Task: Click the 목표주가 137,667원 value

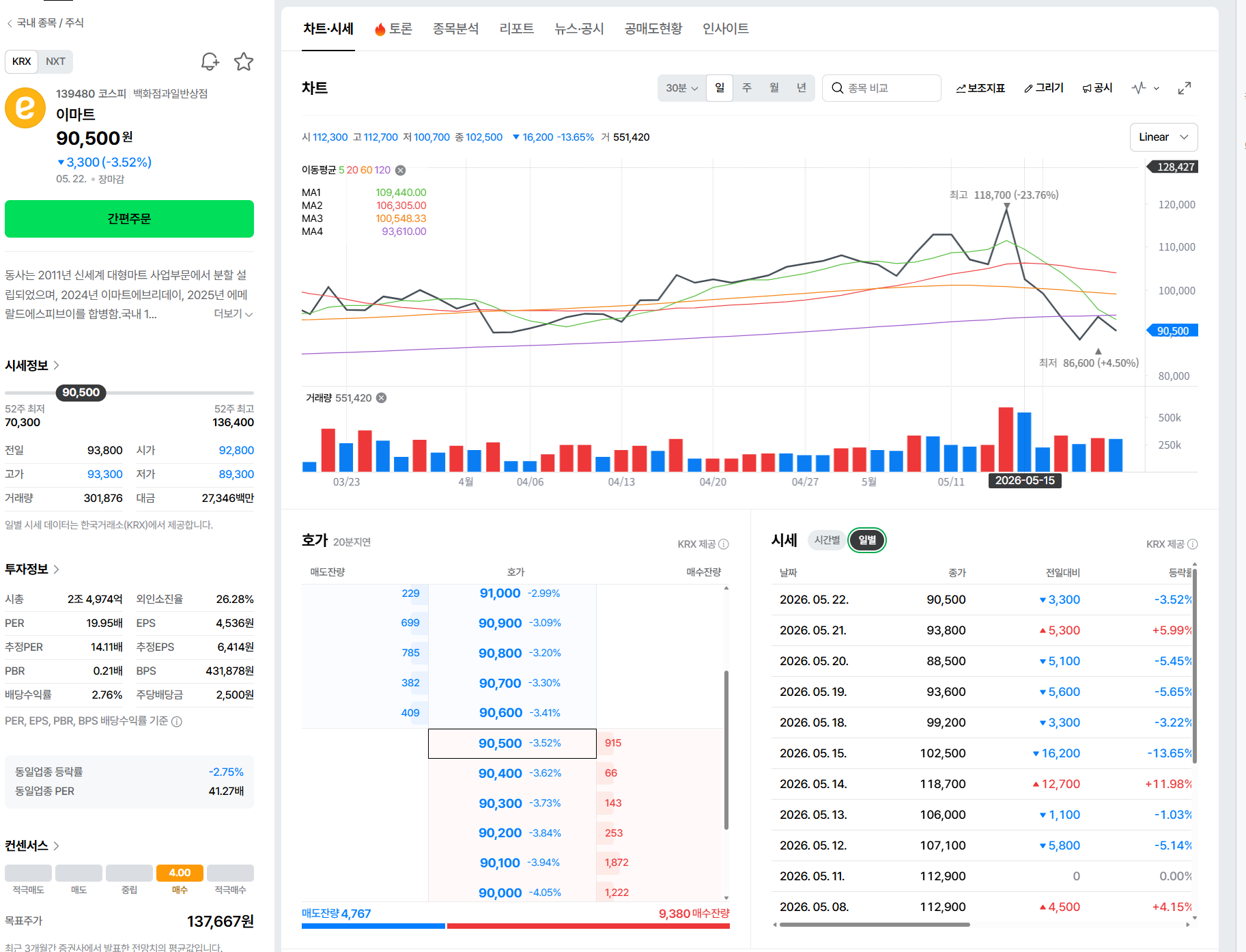Action: point(221,922)
